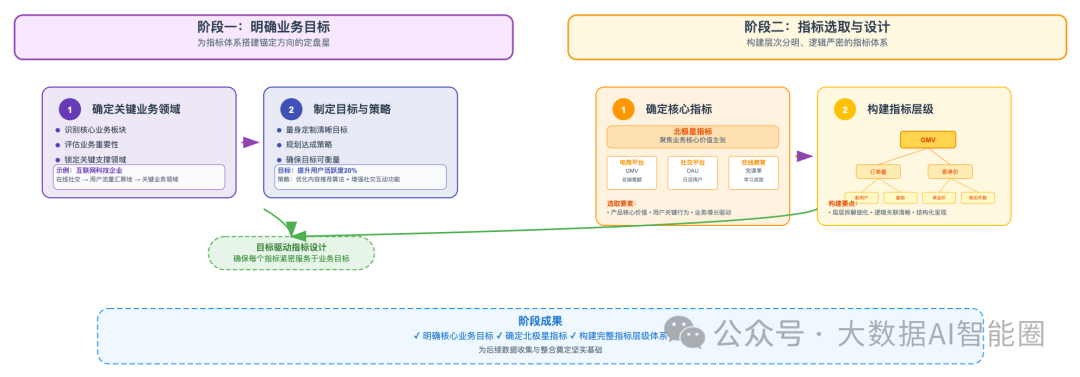Screen dimensions: 1080x377
Task: Click the 北极星指标 banner title
Action: [692, 132]
